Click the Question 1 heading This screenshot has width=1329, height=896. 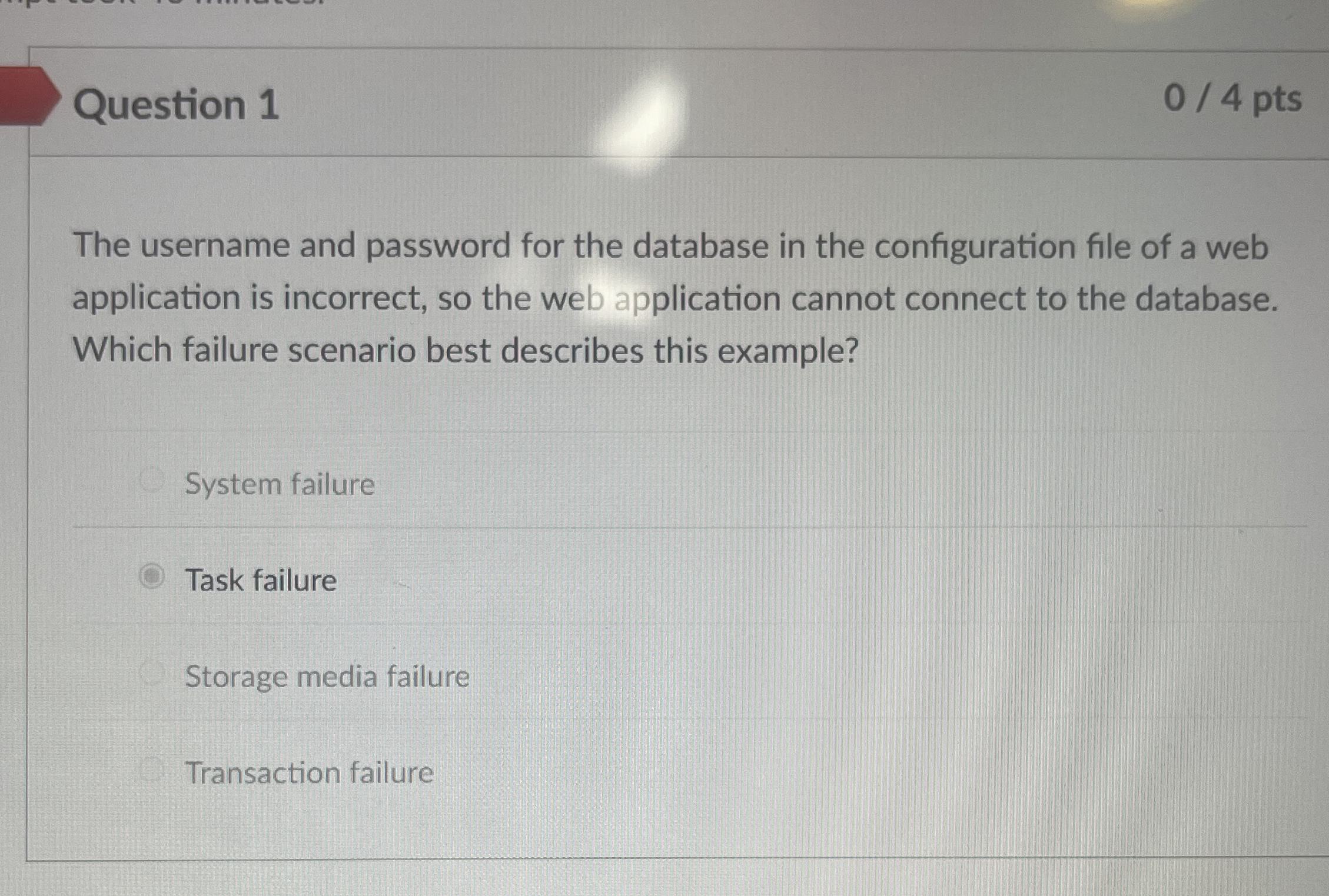[180, 105]
